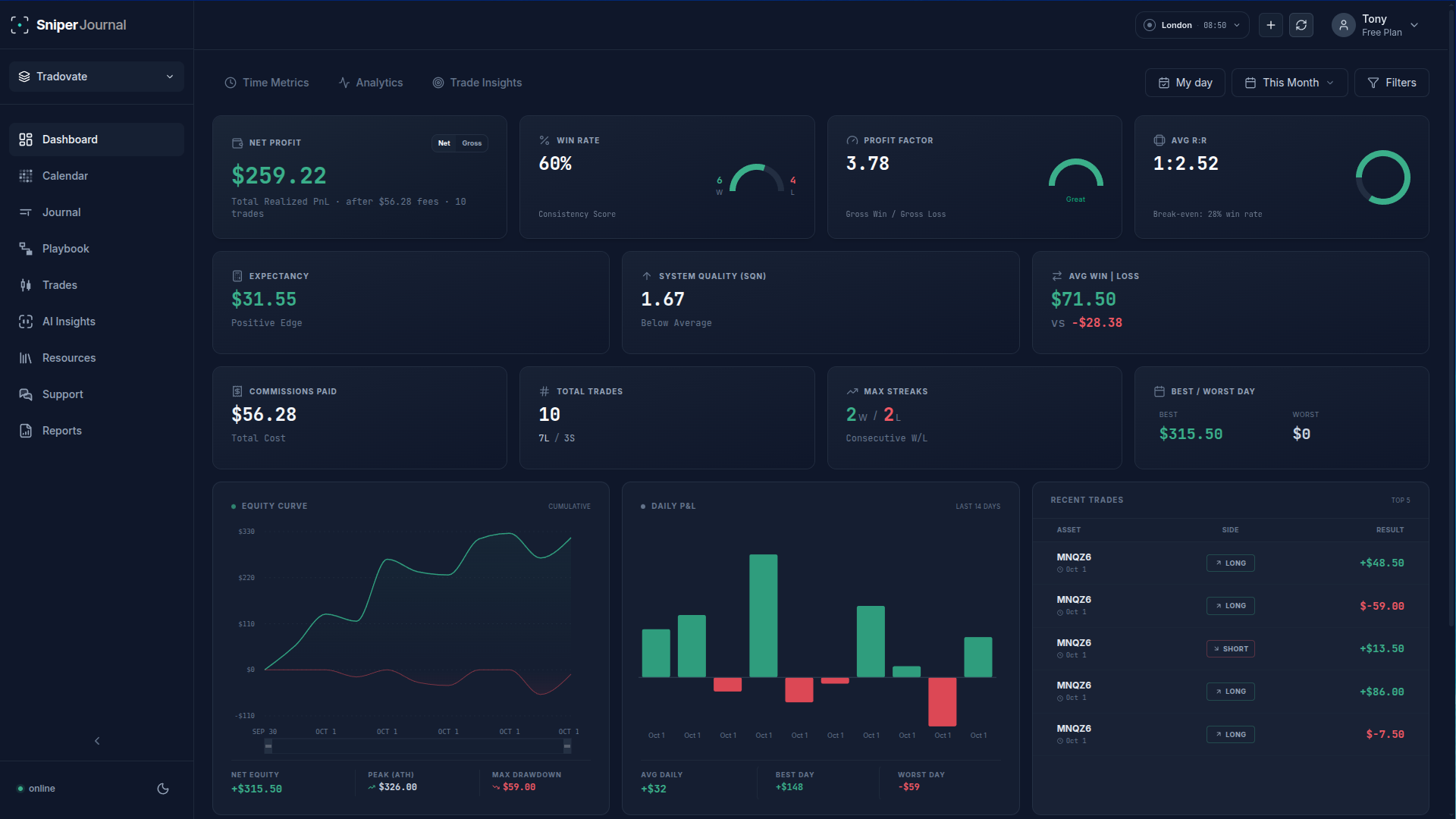Go to the Journal page in the sidebar
The width and height of the screenshot is (1456, 819).
click(96, 212)
